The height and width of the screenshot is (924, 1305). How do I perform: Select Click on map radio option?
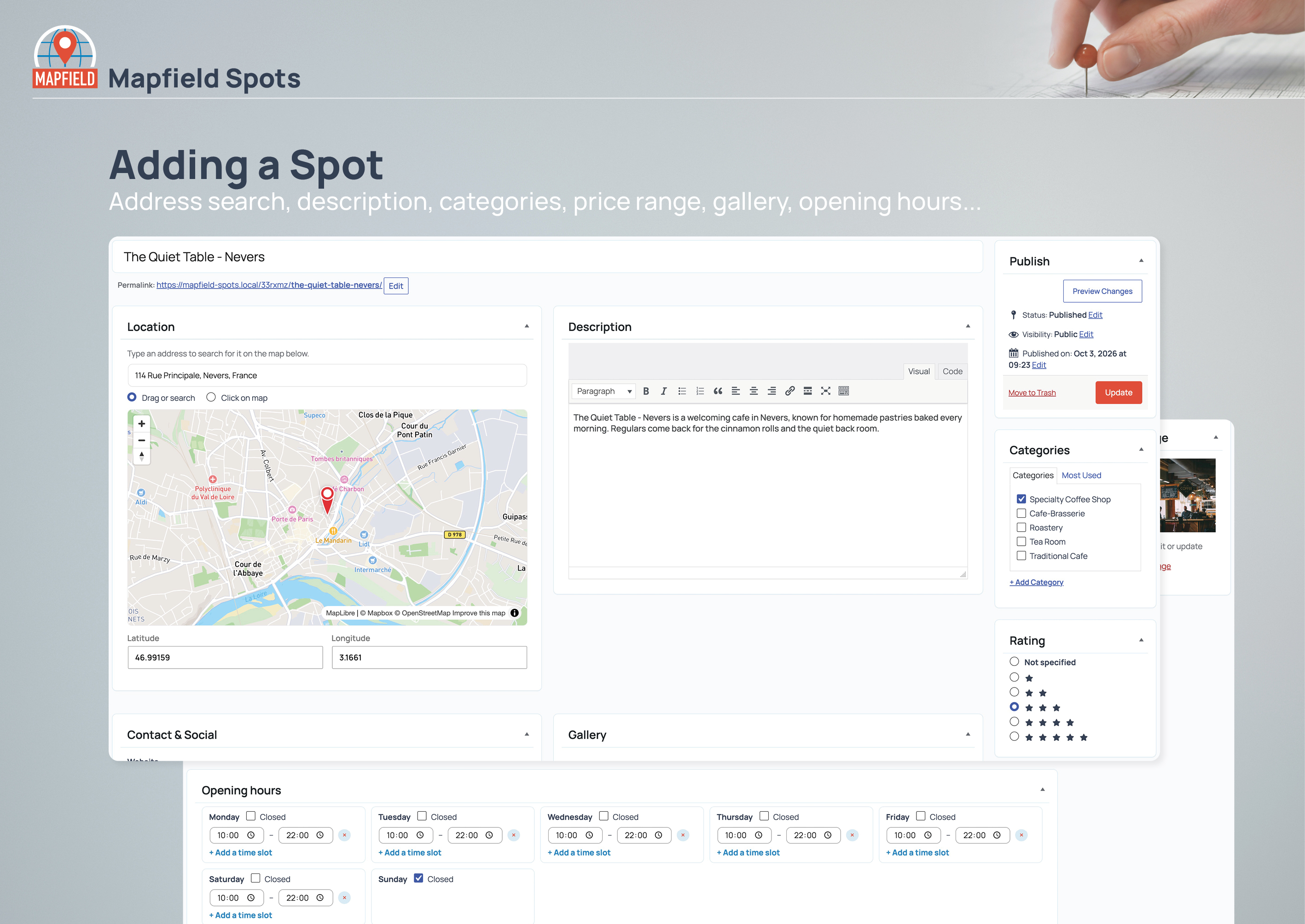[x=211, y=397]
